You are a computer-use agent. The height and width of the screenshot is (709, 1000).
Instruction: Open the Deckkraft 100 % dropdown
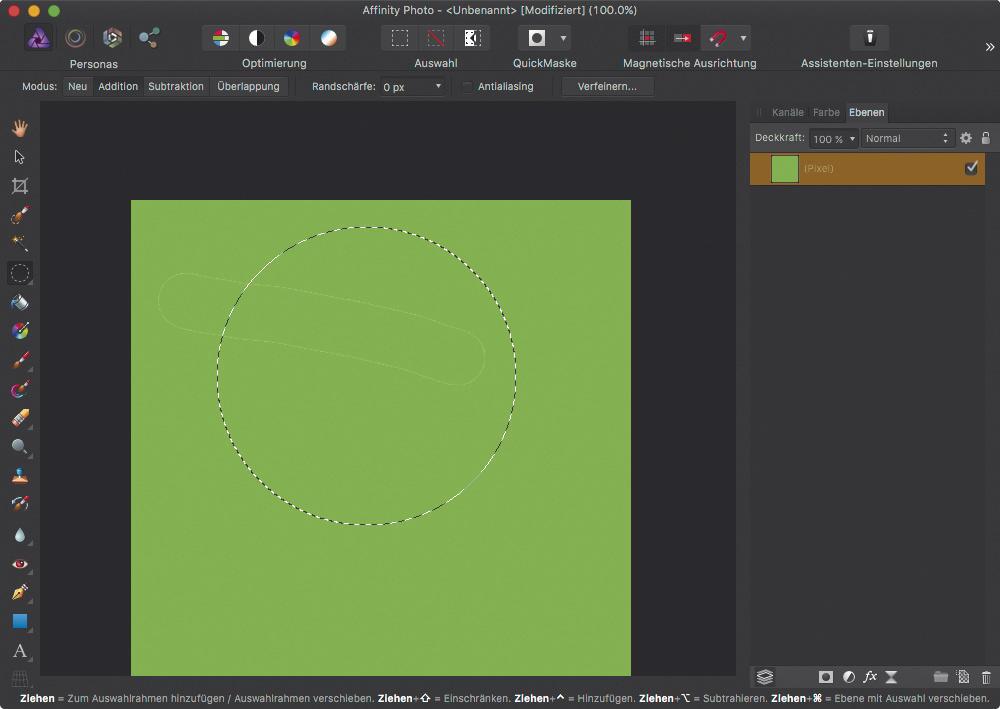833,139
